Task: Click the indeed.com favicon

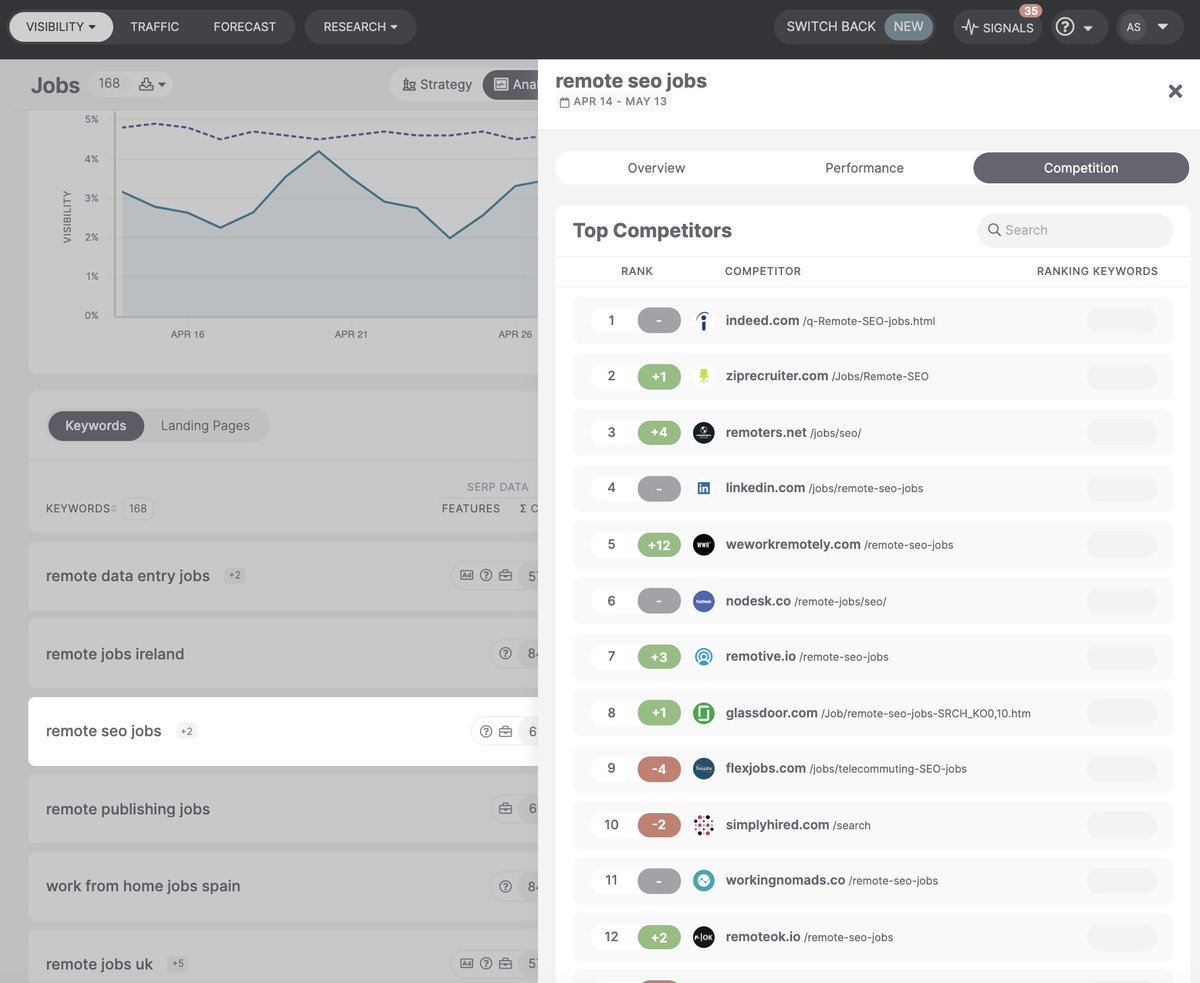Action: (x=704, y=321)
